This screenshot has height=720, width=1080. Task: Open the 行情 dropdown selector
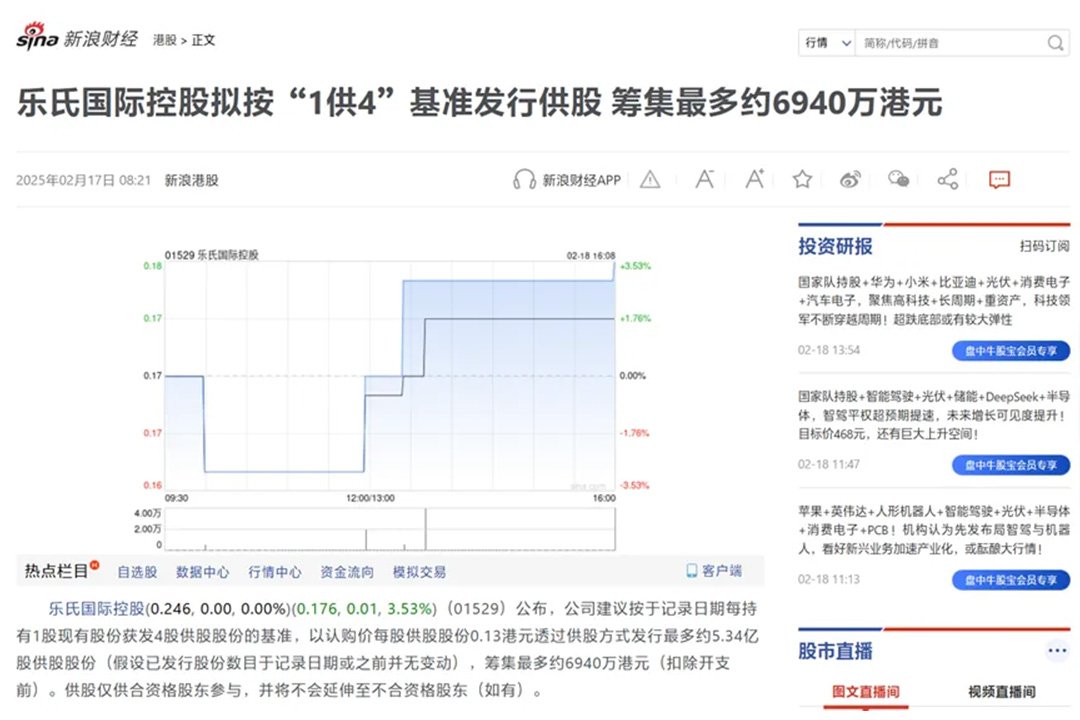click(827, 43)
